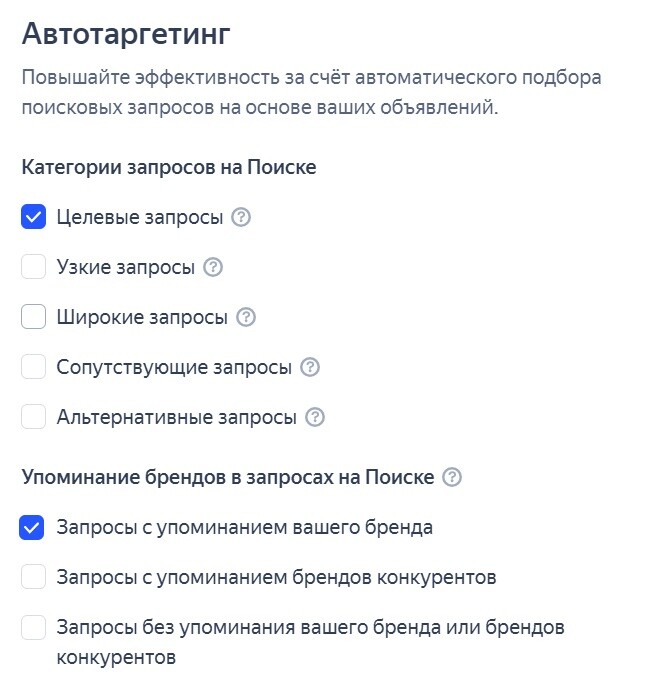Open help icon next to Целевые запросы
Image resolution: width=657 pixels, height=693 pixels.
pos(240,217)
